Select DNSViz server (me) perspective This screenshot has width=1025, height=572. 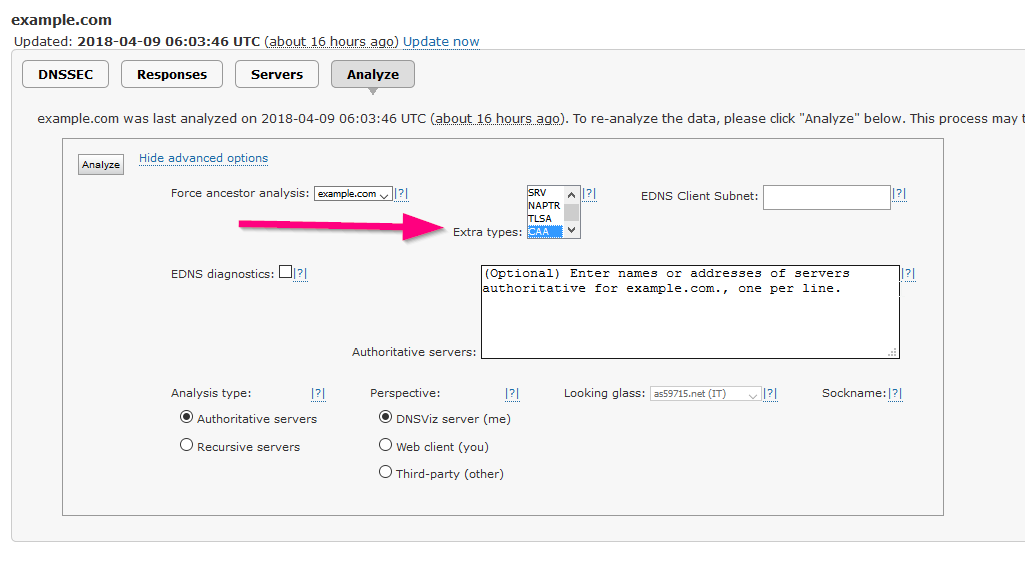(386, 417)
